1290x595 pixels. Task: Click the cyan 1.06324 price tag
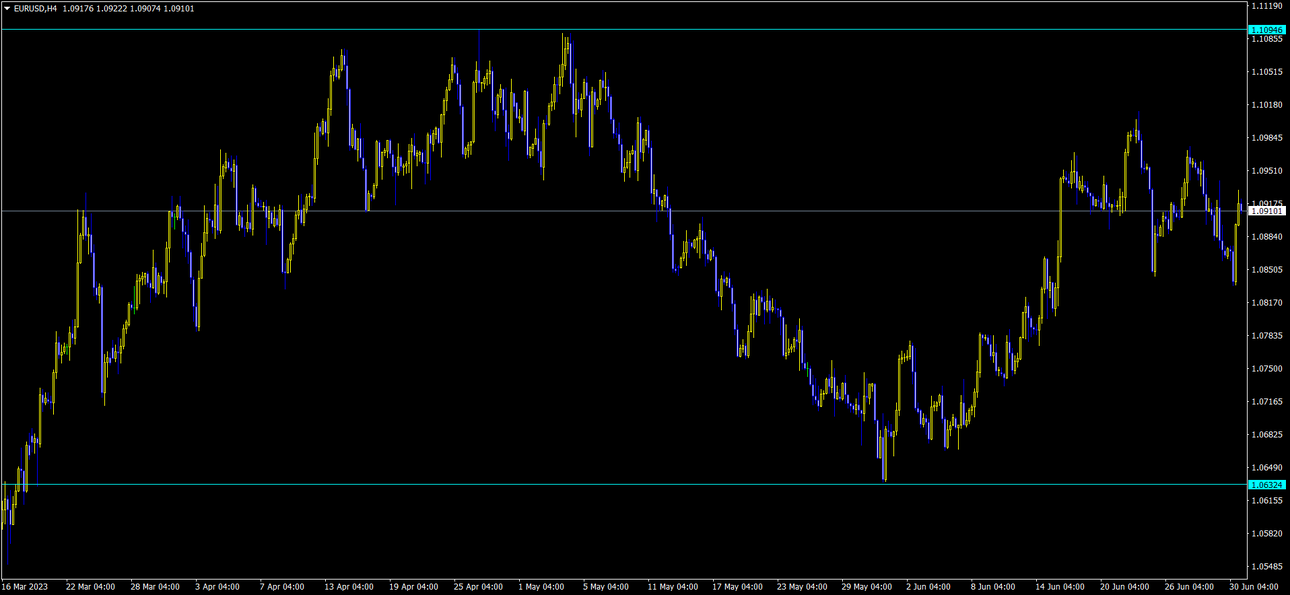tap(1267, 484)
